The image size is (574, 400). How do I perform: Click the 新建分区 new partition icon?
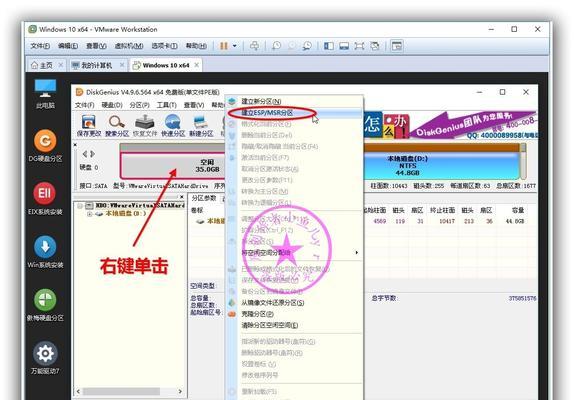201,126
